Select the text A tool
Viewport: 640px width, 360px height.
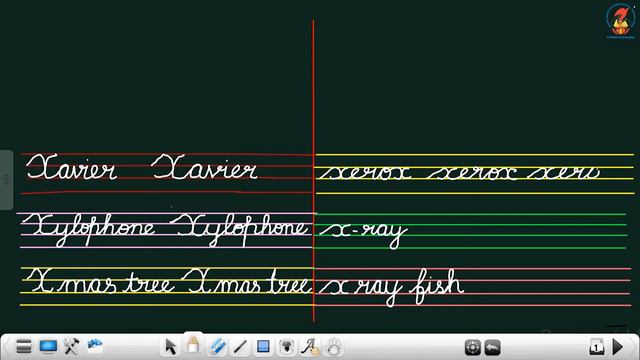click(310, 347)
